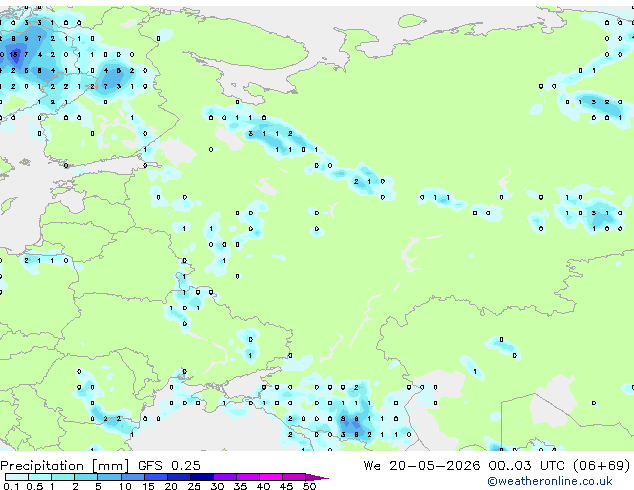Click the "0.5" legend scale label

pos(34,486)
